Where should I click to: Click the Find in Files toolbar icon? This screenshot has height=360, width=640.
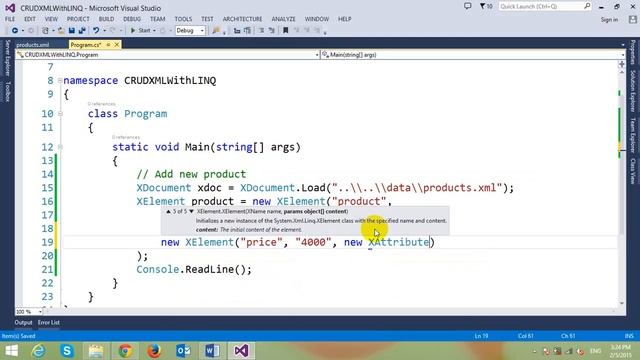(216, 31)
